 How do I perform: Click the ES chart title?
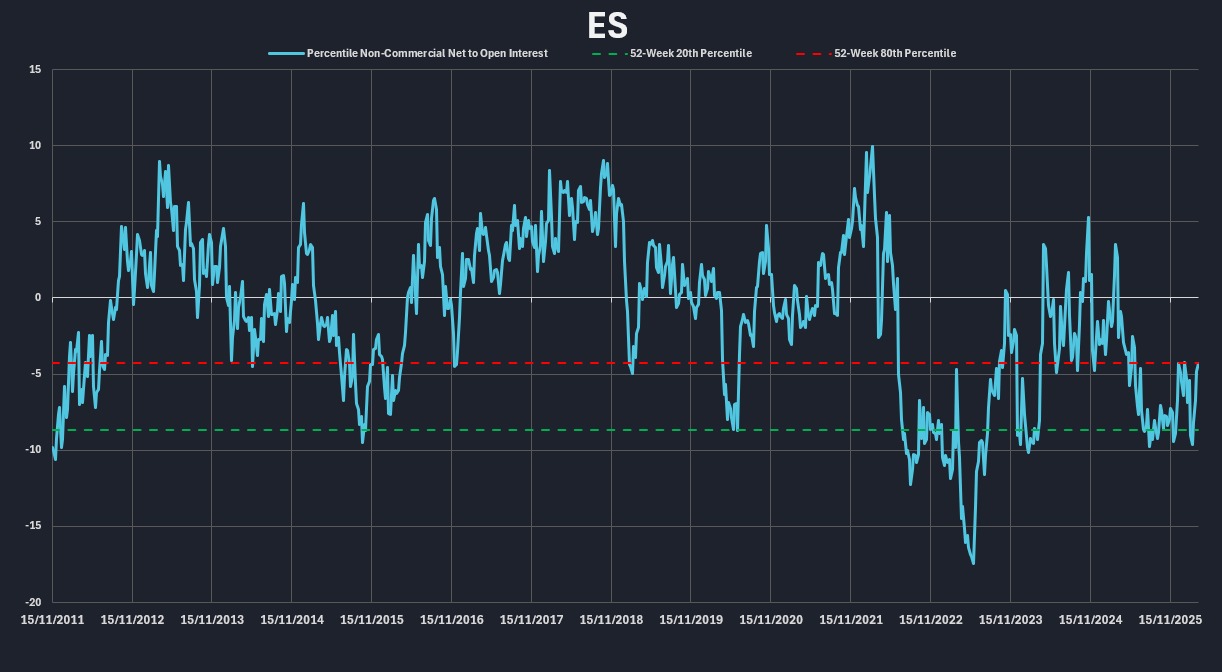point(608,25)
